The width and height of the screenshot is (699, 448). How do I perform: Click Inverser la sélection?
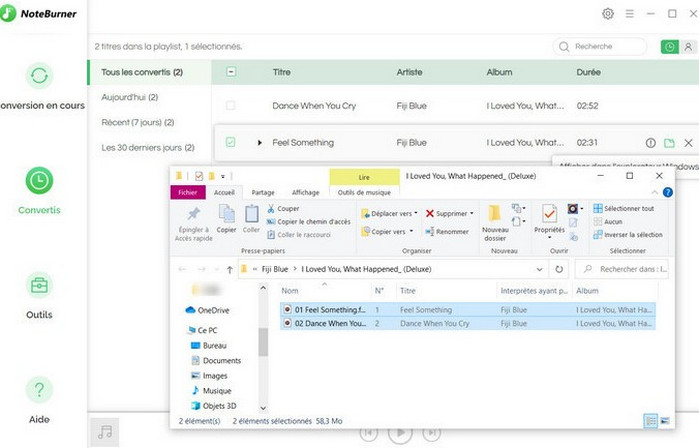coord(628,234)
